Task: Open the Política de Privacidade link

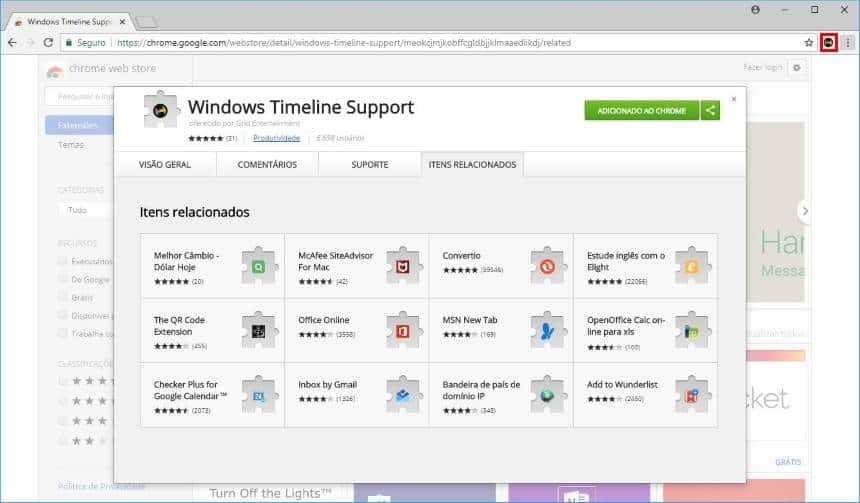Action: (101, 486)
